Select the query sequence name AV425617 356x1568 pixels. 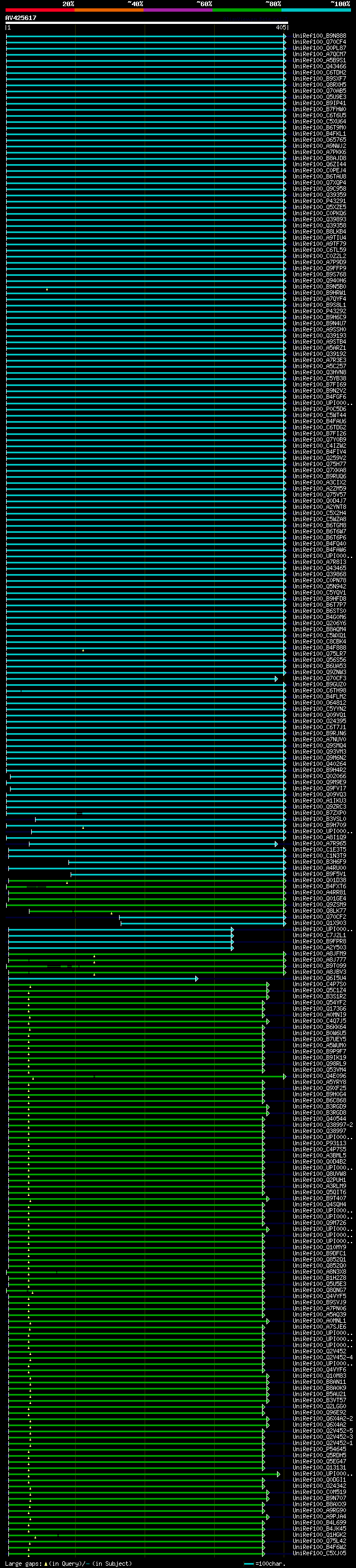[21, 18]
